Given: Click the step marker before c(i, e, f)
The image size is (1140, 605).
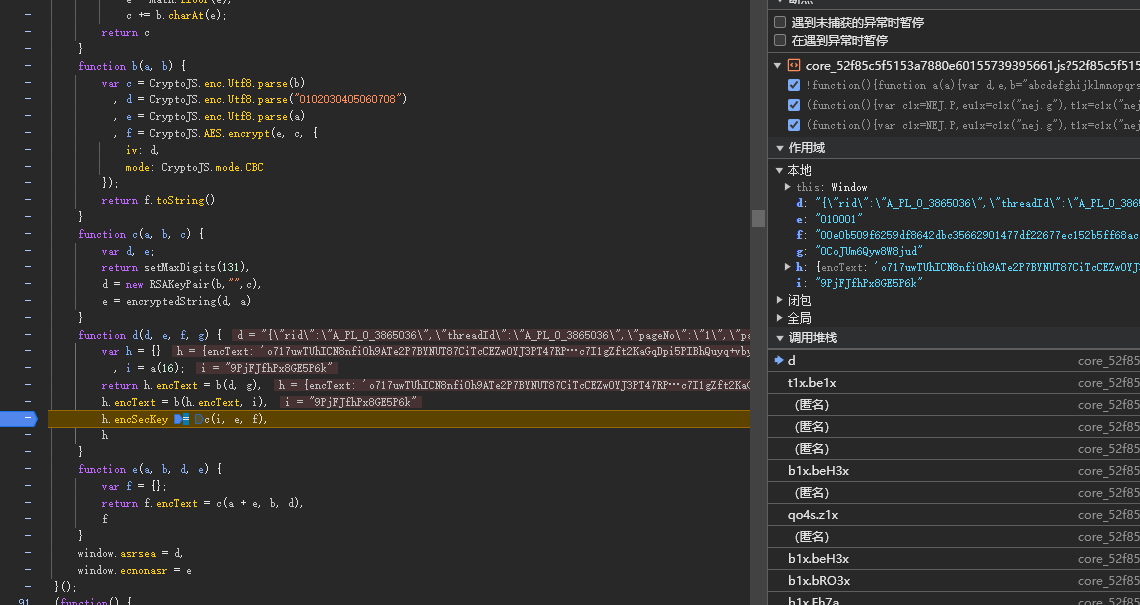Looking at the screenshot, I should click(x=199, y=419).
